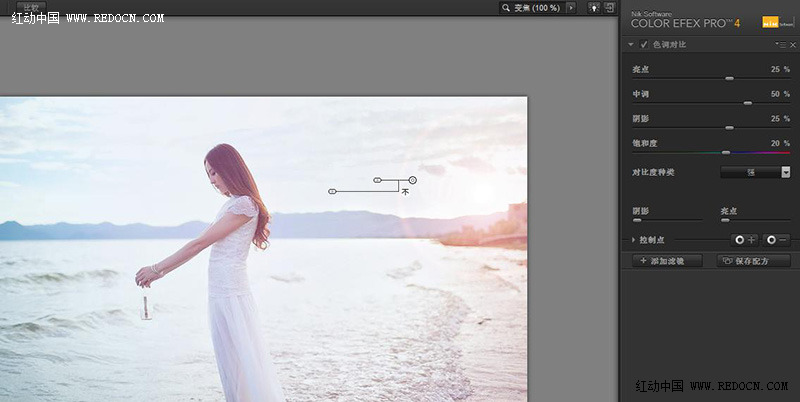Click the top 亮点 value 25 %
Image resolution: width=800 pixels, height=402 pixels.
click(x=780, y=69)
